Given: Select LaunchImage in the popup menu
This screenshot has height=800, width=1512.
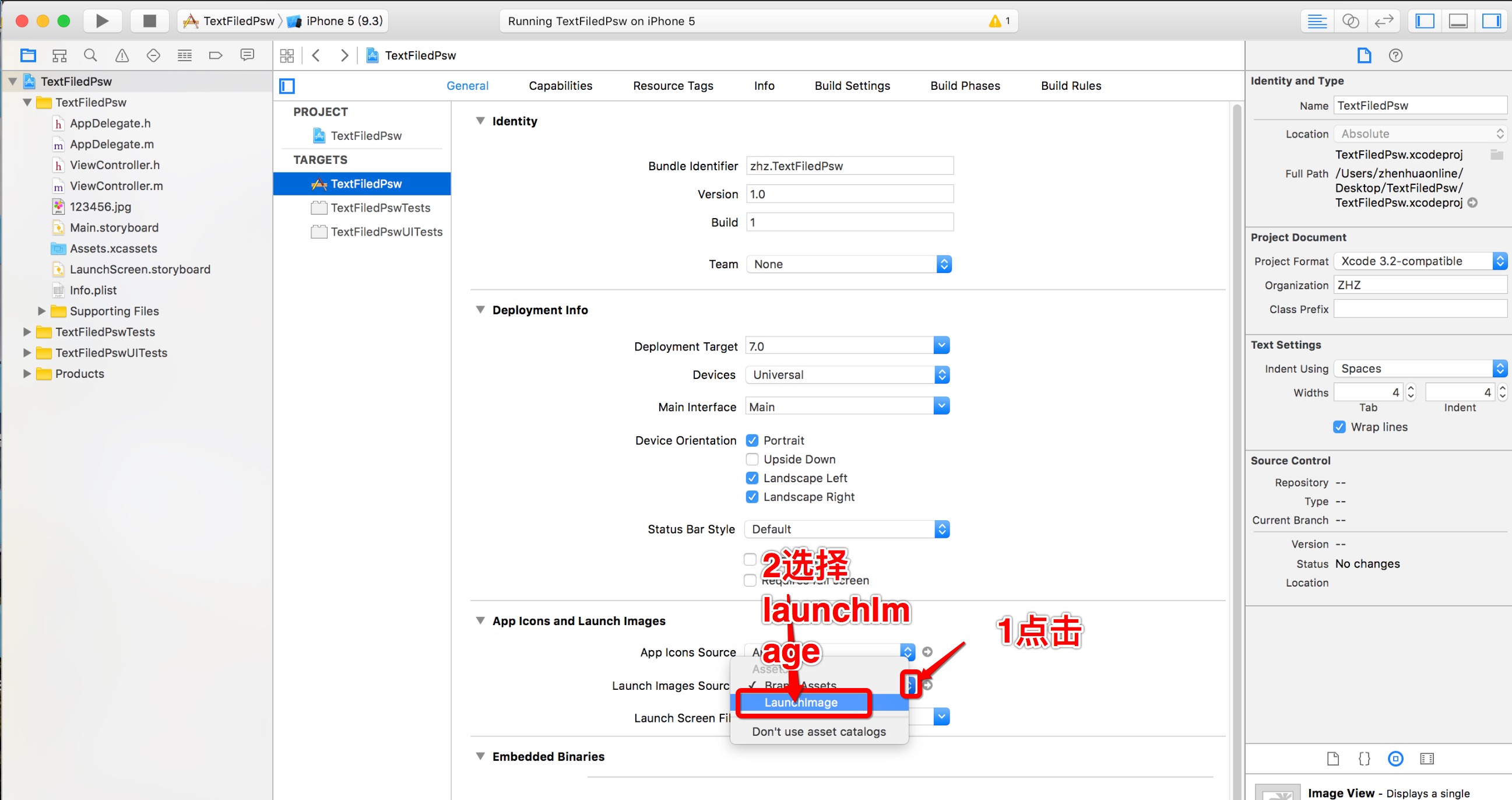Looking at the screenshot, I should (820, 703).
